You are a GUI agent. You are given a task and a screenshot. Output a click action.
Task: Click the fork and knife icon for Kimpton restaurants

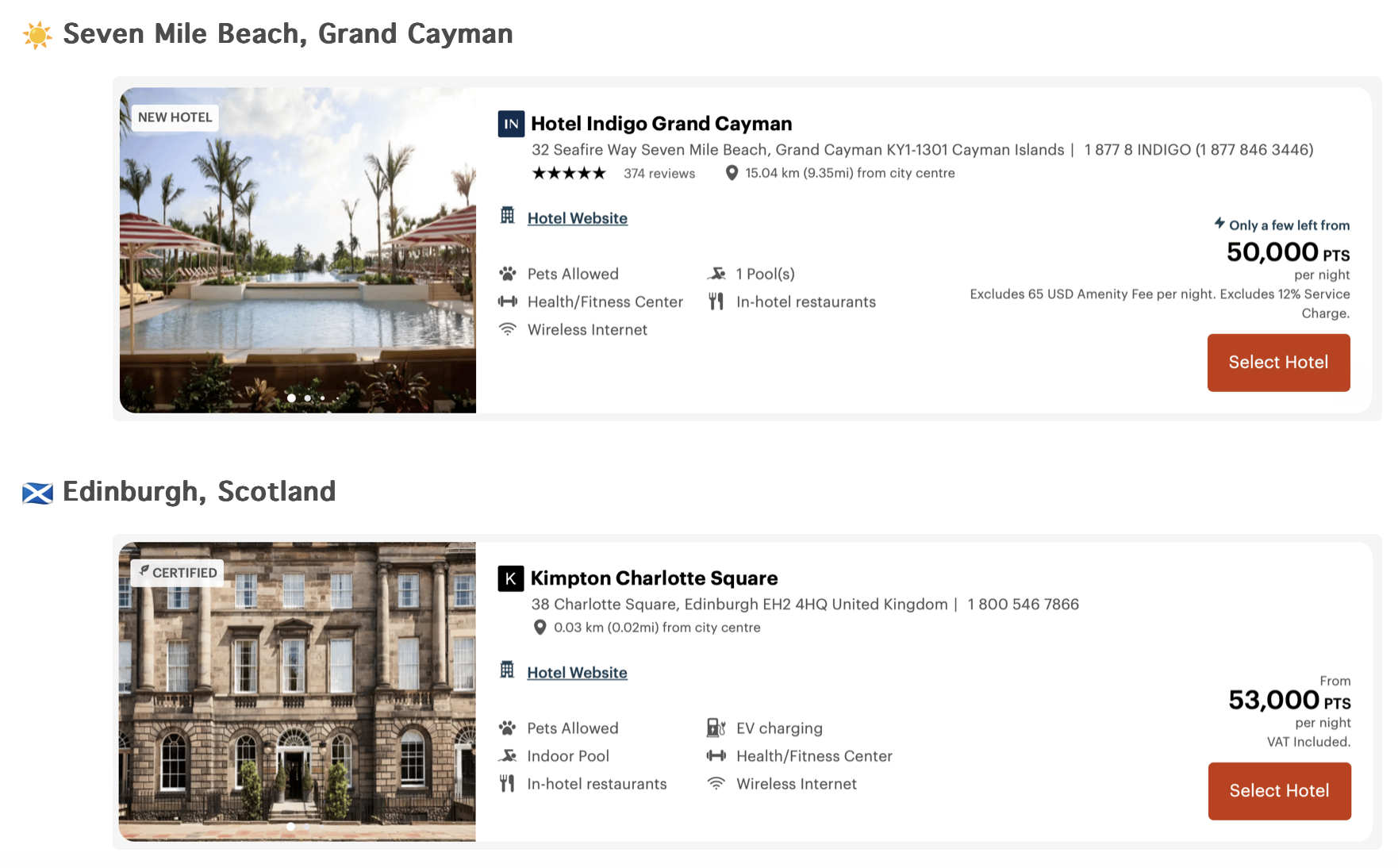[508, 784]
